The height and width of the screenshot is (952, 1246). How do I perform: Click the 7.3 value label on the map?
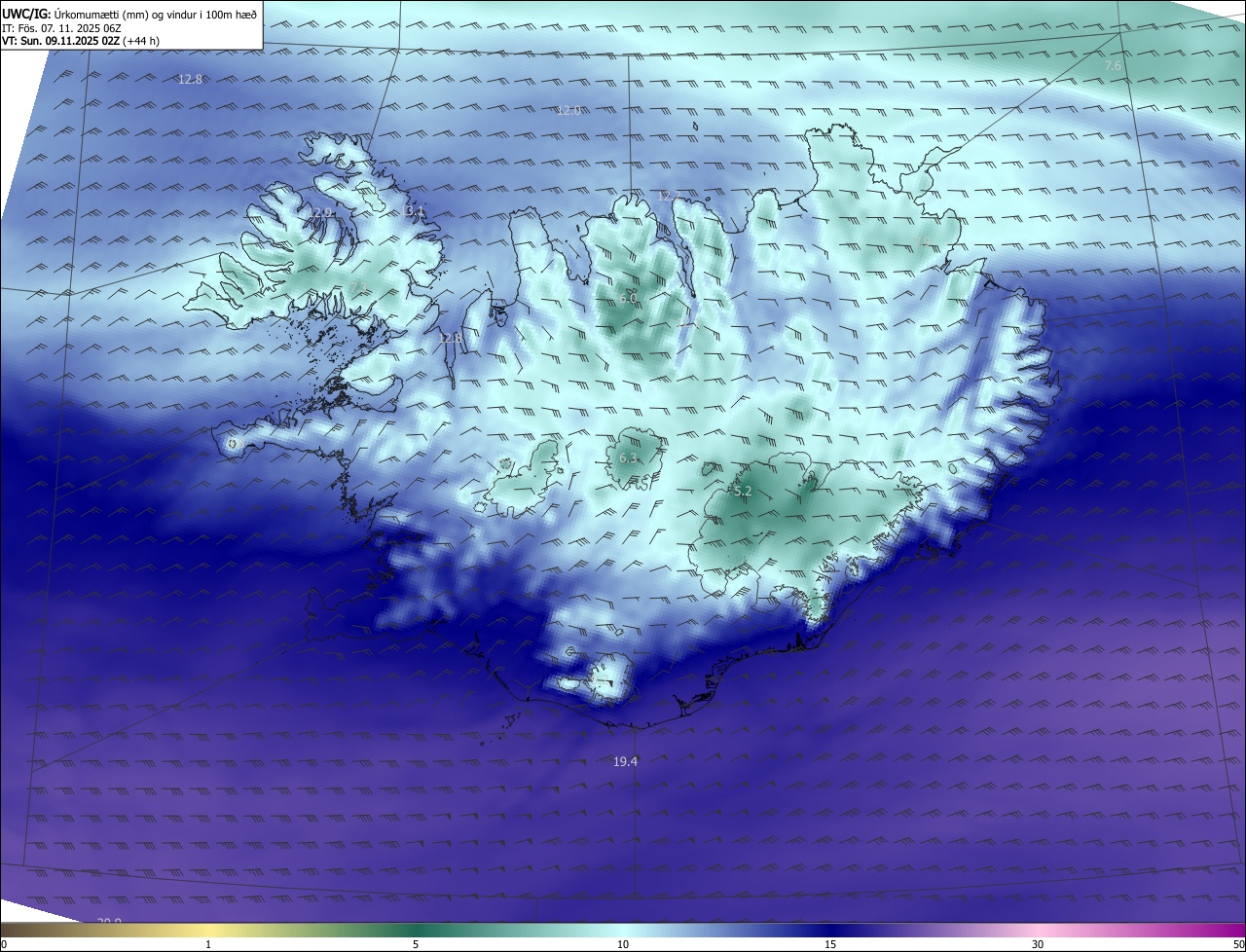[x=358, y=286]
